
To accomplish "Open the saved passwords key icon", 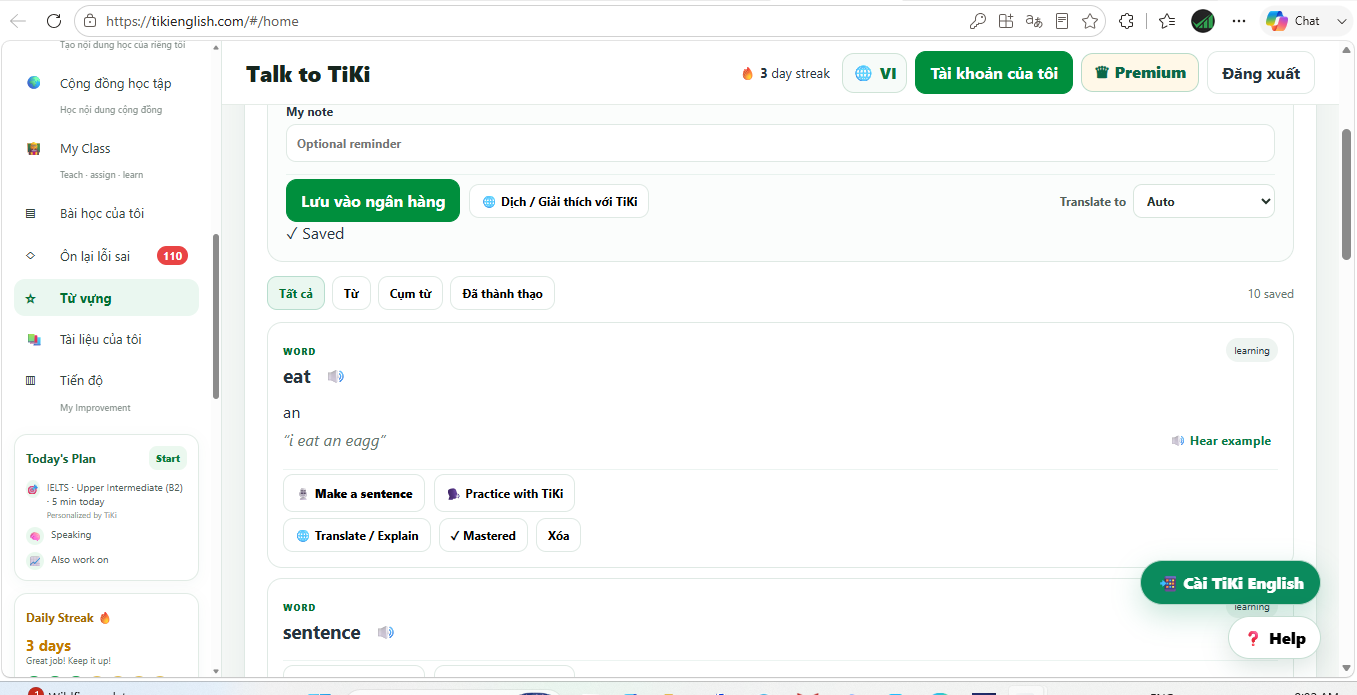I will click(978, 21).
